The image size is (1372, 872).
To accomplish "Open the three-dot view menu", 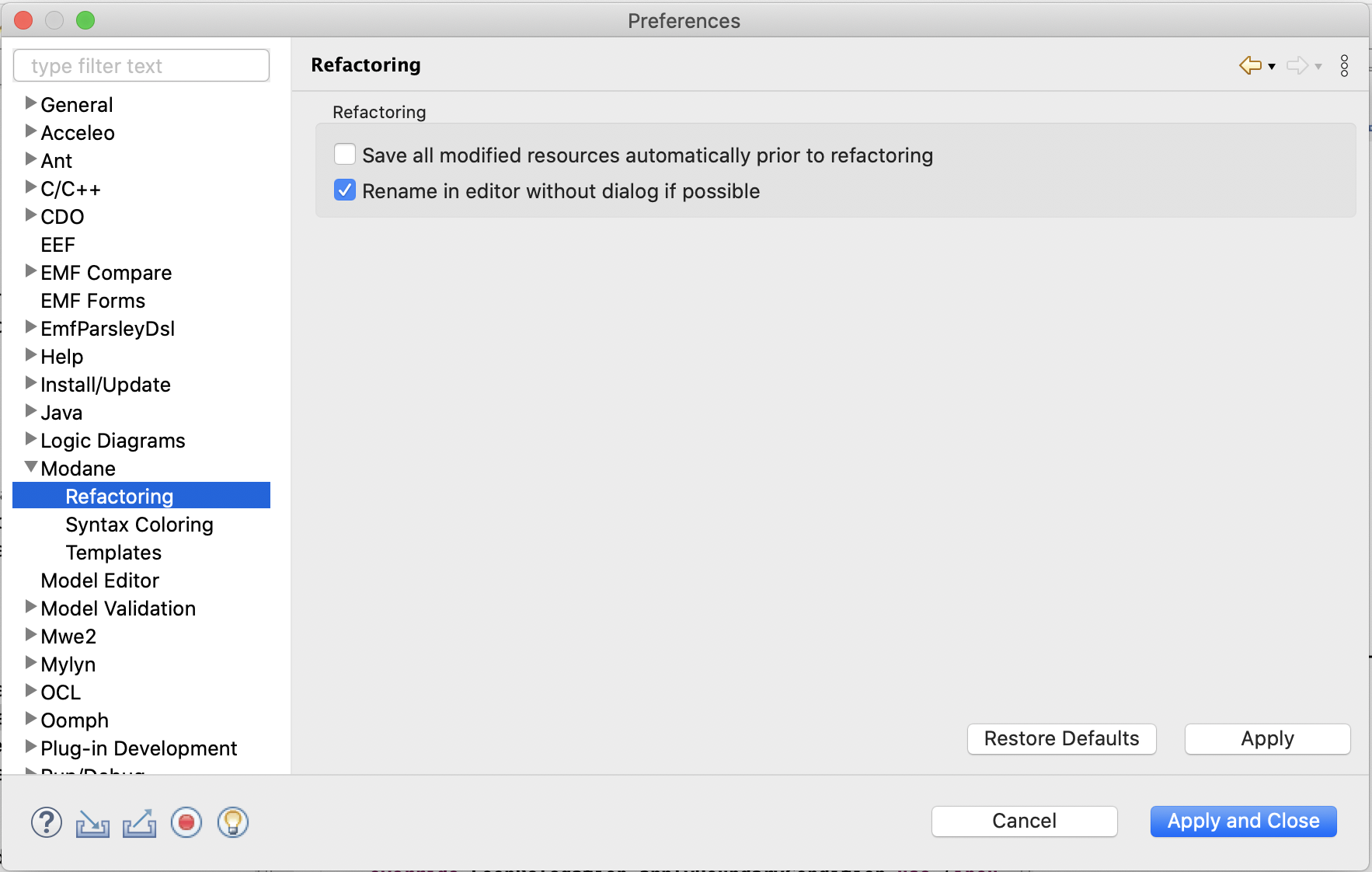I will coord(1344,65).
